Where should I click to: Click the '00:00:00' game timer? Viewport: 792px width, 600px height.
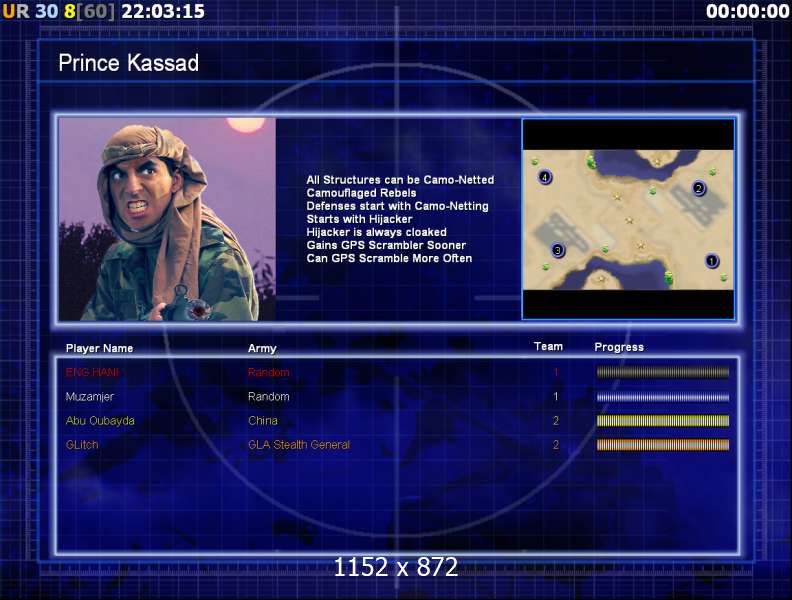pos(748,11)
